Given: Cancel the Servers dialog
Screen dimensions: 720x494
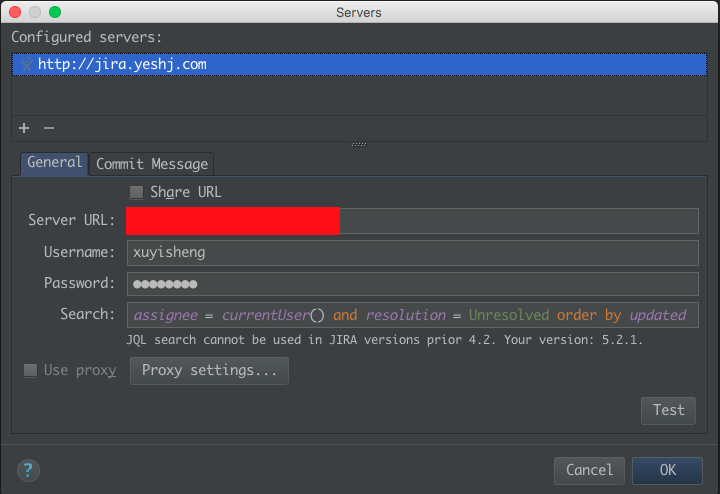Looking at the screenshot, I should point(589,470).
